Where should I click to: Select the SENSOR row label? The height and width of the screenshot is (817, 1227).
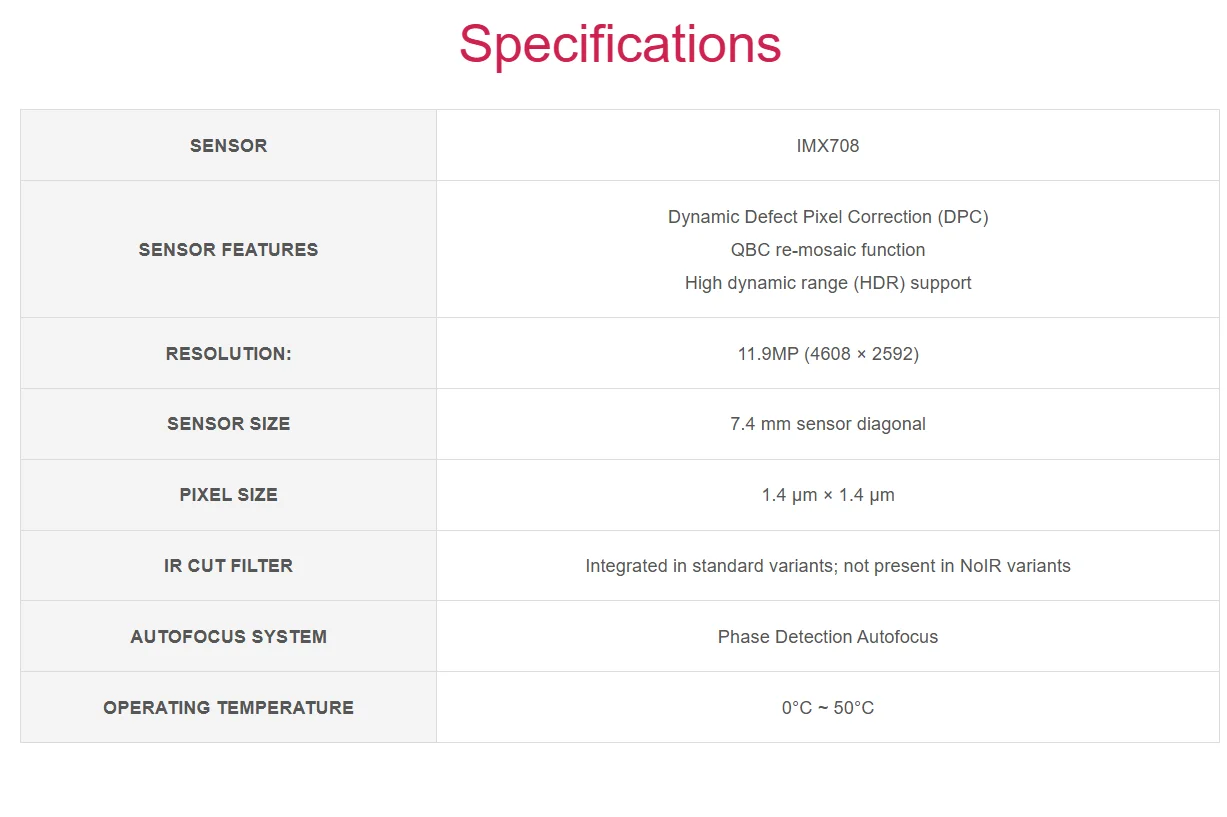(x=228, y=146)
